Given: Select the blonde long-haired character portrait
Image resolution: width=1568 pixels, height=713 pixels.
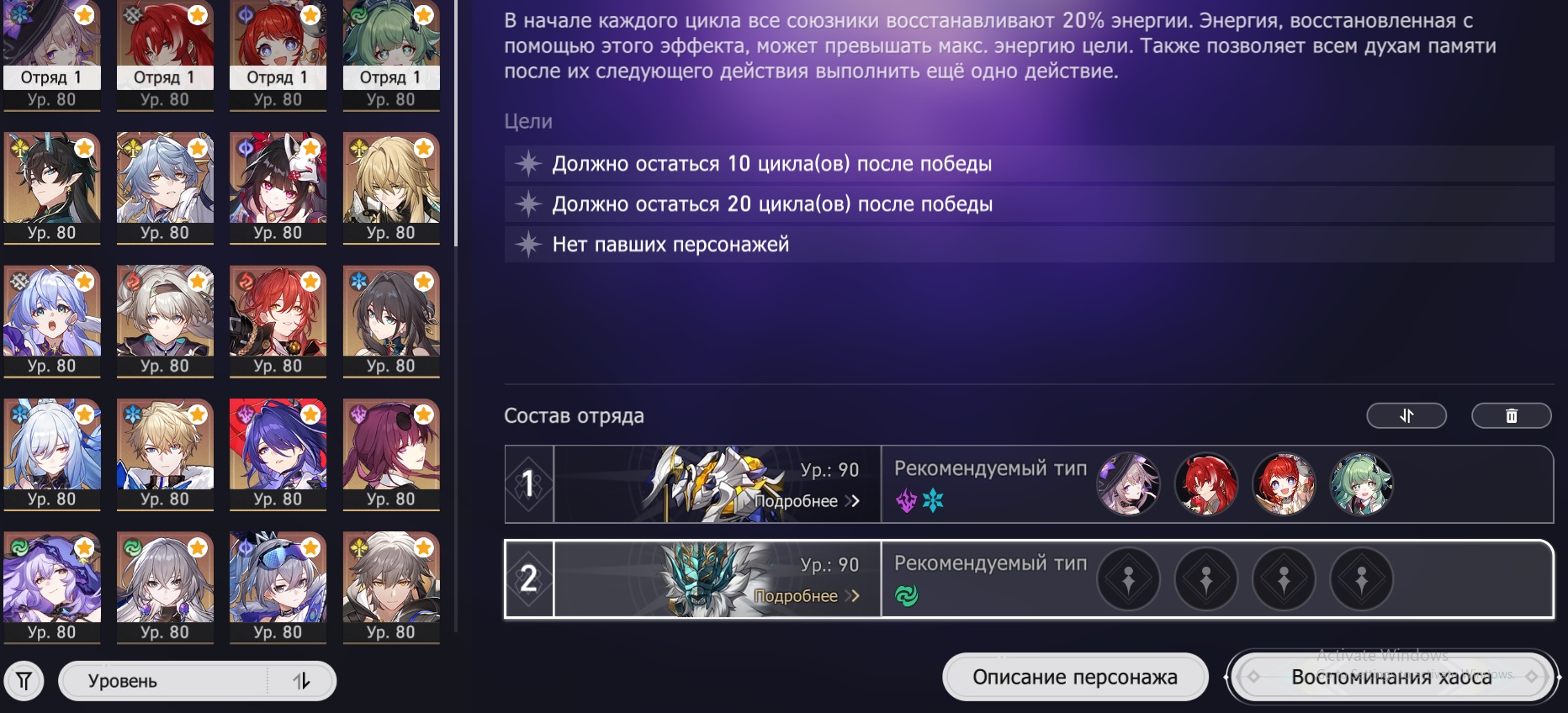Looking at the screenshot, I should [x=391, y=188].
